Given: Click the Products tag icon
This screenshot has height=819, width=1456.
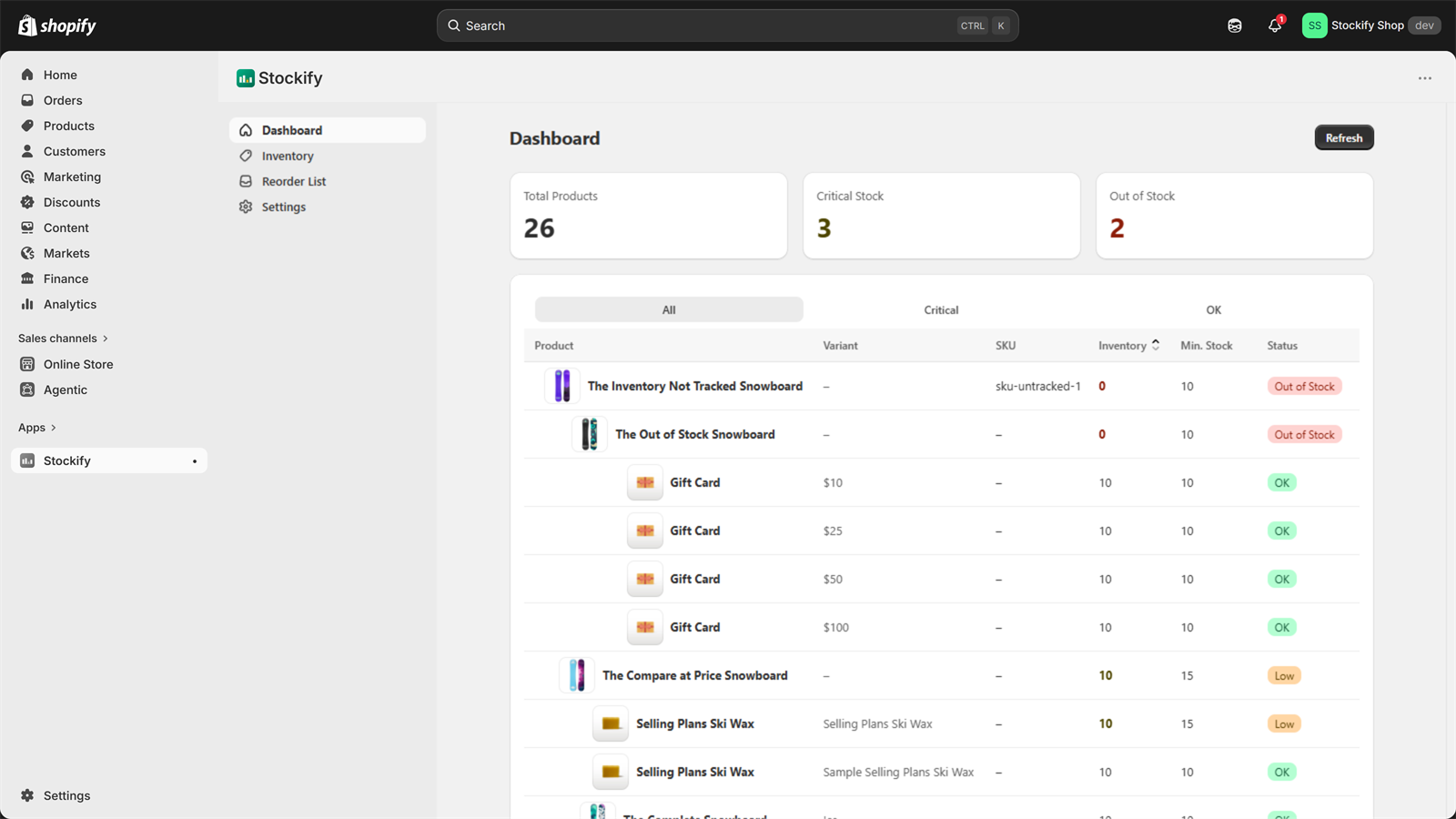Looking at the screenshot, I should point(27,126).
